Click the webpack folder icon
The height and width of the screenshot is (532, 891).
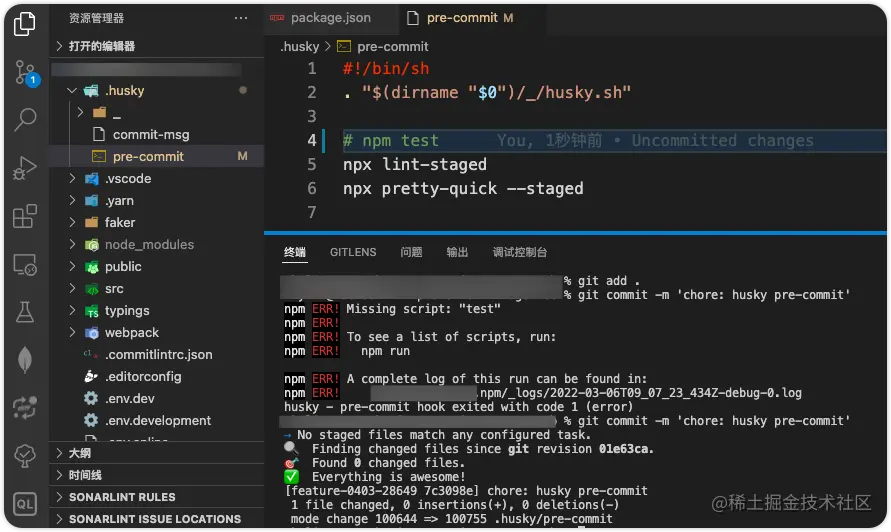pos(91,333)
